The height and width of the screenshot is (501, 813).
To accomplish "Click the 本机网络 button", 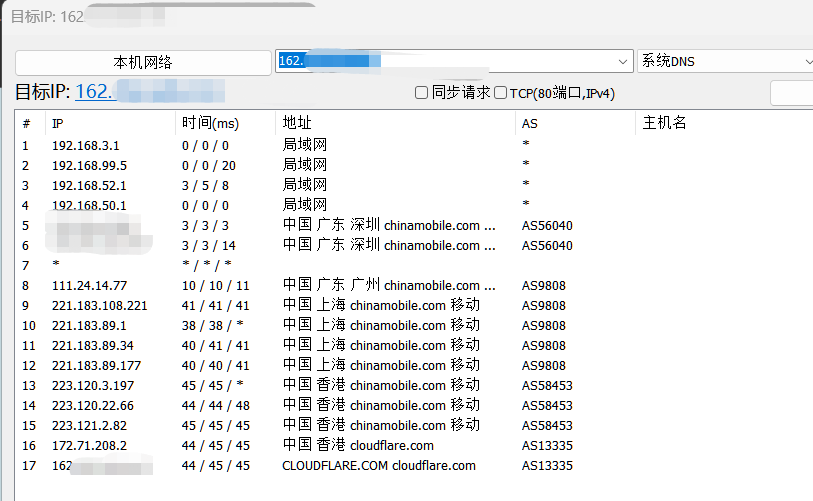I will (x=142, y=62).
